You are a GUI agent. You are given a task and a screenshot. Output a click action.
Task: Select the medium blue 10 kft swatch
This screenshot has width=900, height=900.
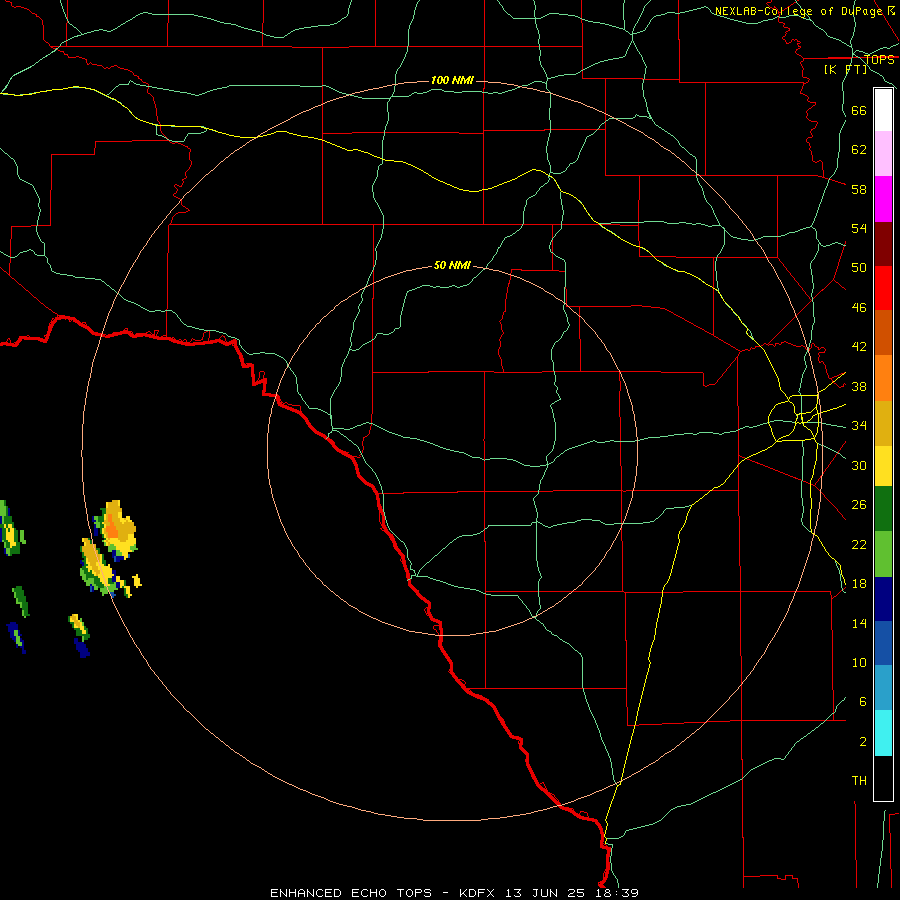click(883, 643)
